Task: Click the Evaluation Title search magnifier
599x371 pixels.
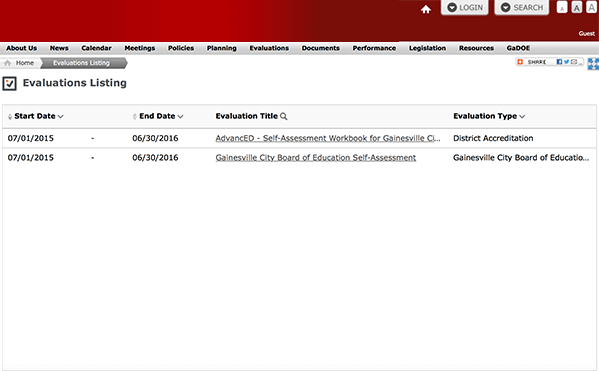Action: 283,116
